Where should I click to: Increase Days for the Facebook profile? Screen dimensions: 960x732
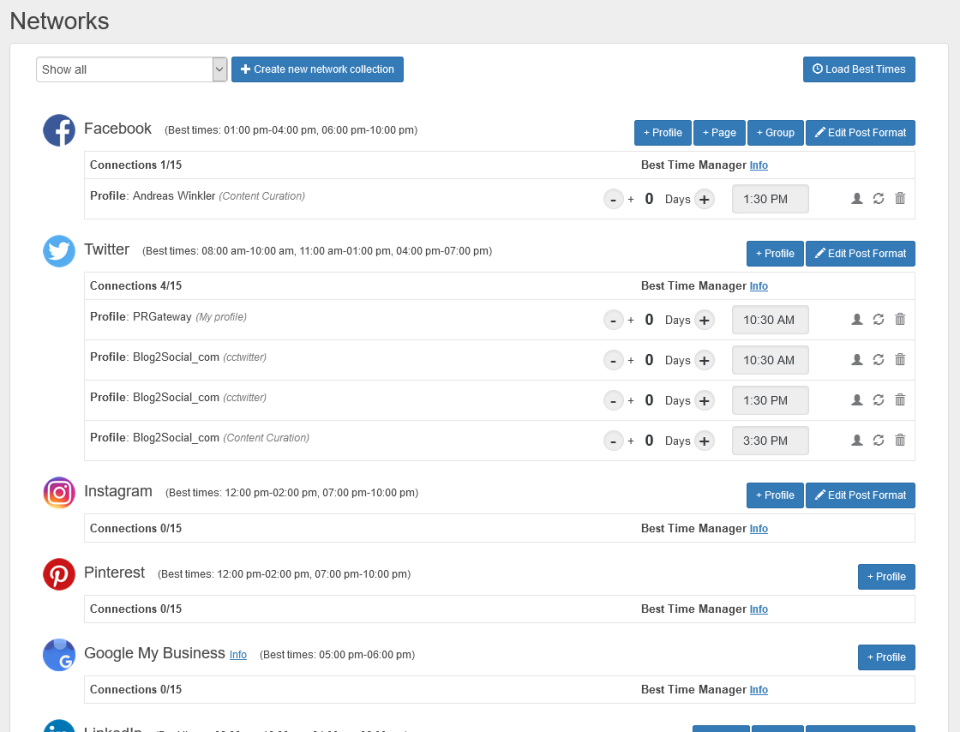point(705,199)
